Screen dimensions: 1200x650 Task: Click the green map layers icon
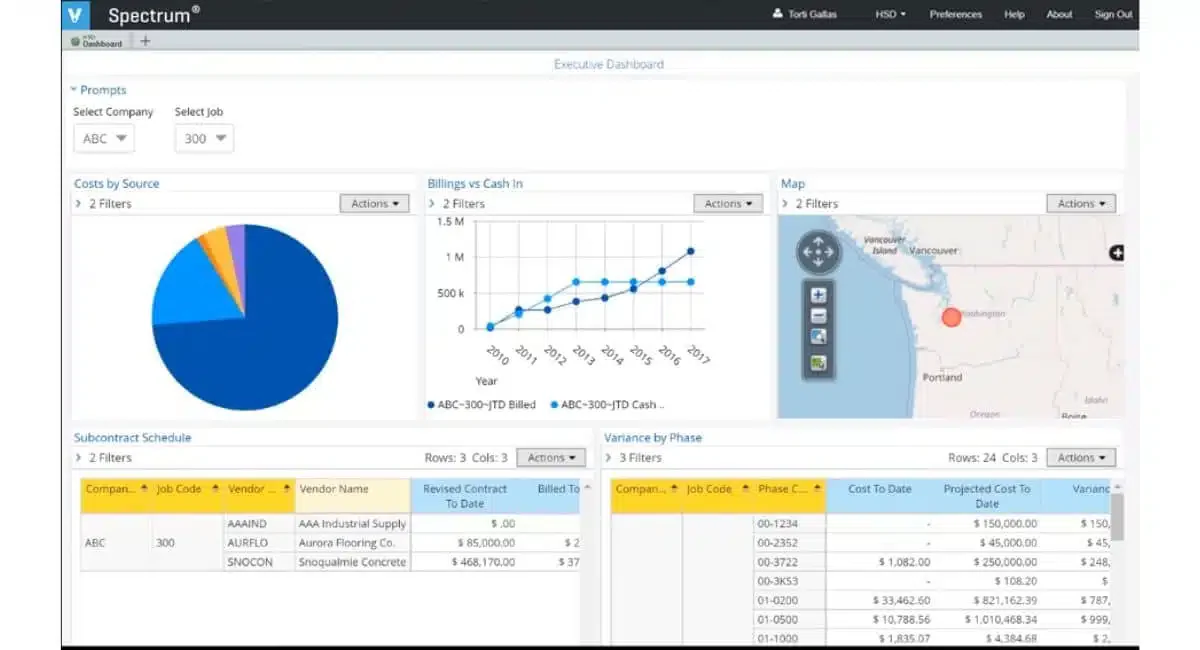pyautogui.click(x=818, y=362)
